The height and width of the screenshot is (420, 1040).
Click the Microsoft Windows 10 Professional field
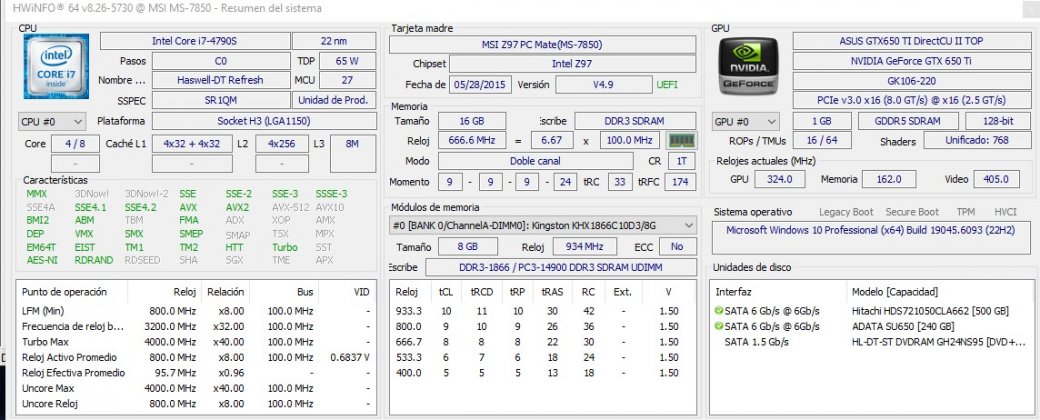(871, 238)
